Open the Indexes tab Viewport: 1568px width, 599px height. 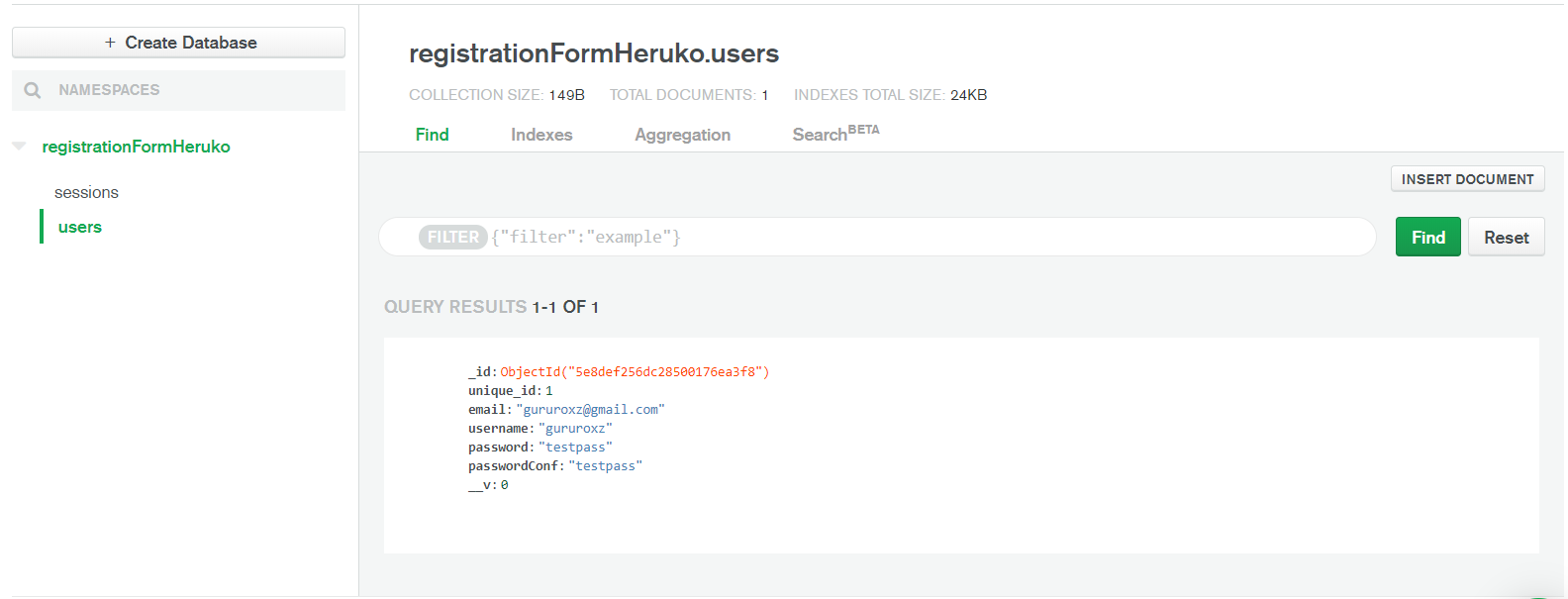[x=541, y=135]
